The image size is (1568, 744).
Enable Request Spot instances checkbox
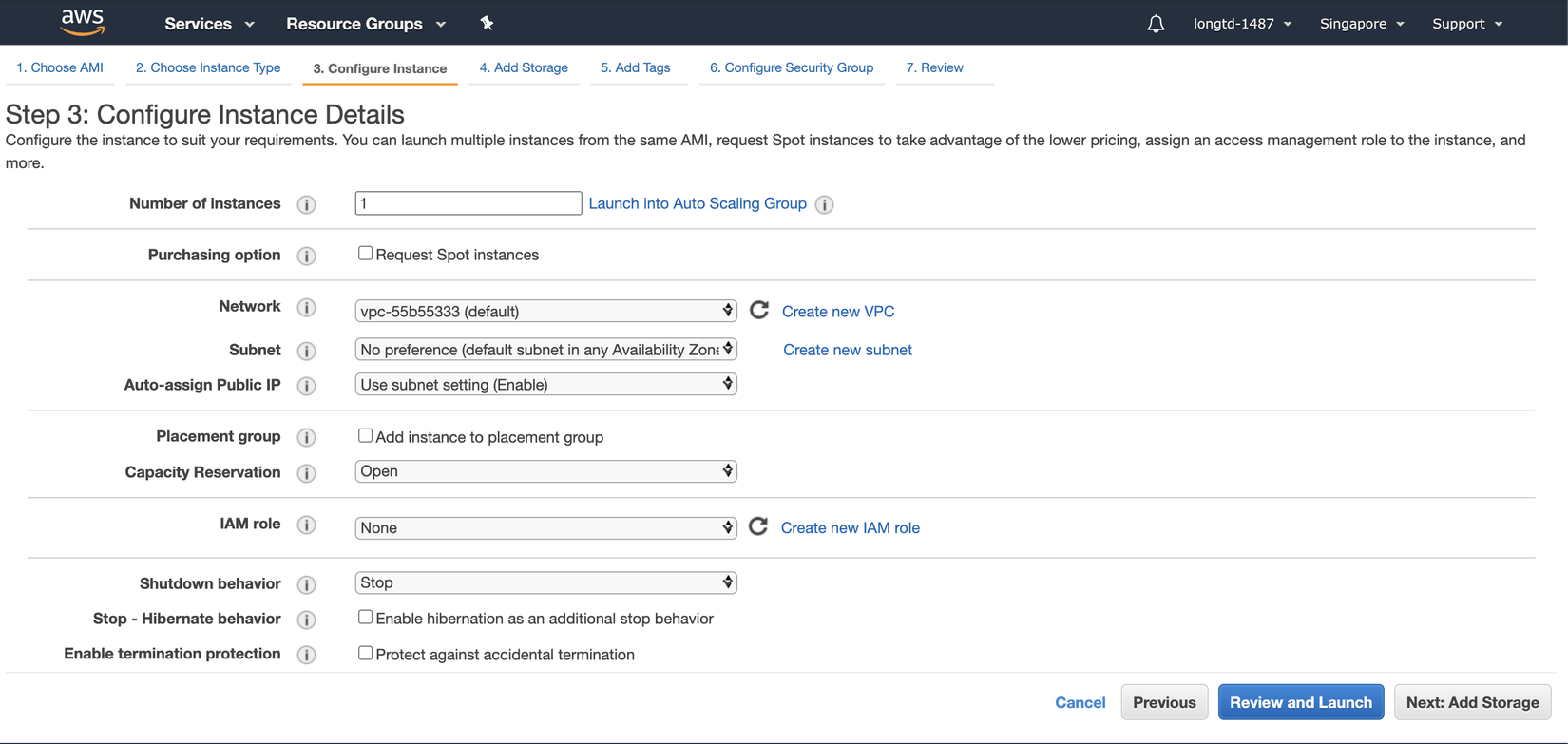click(x=365, y=254)
